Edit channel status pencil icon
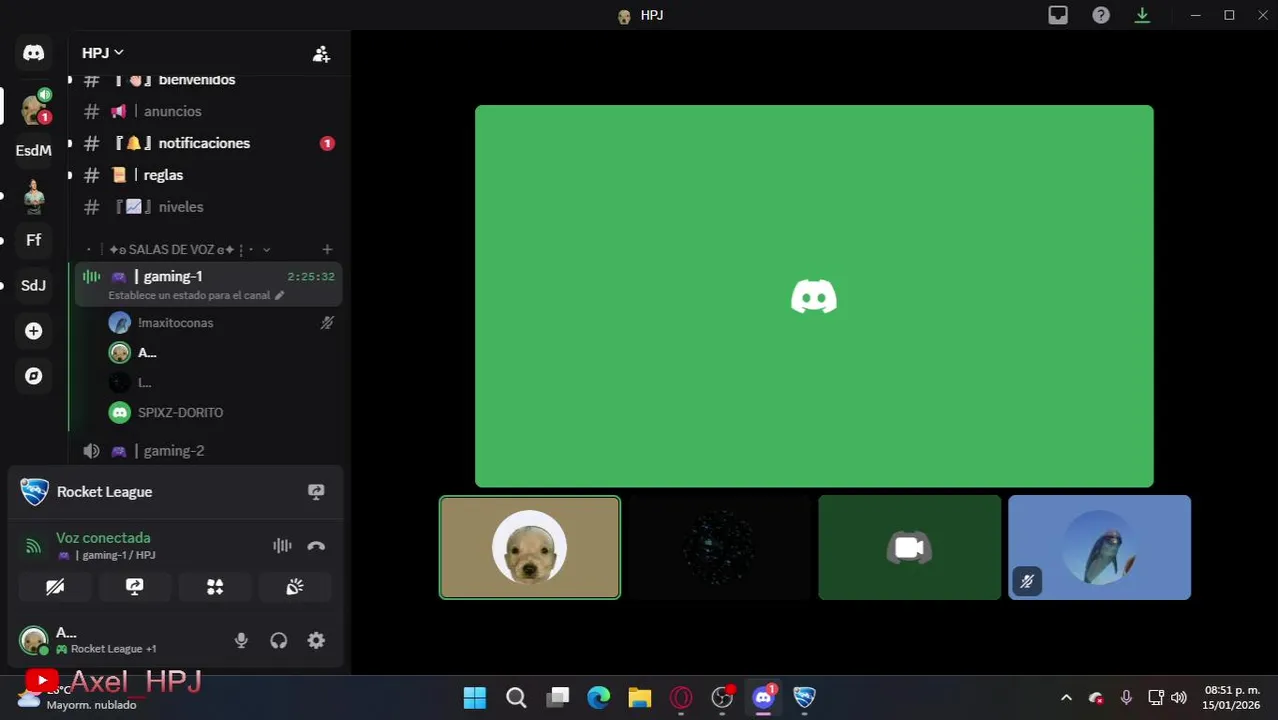The height and width of the screenshot is (720, 1278). click(280, 296)
